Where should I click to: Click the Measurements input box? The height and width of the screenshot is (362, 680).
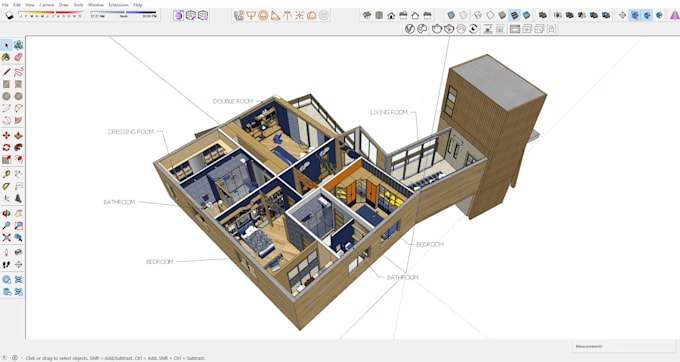pos(624,346)
